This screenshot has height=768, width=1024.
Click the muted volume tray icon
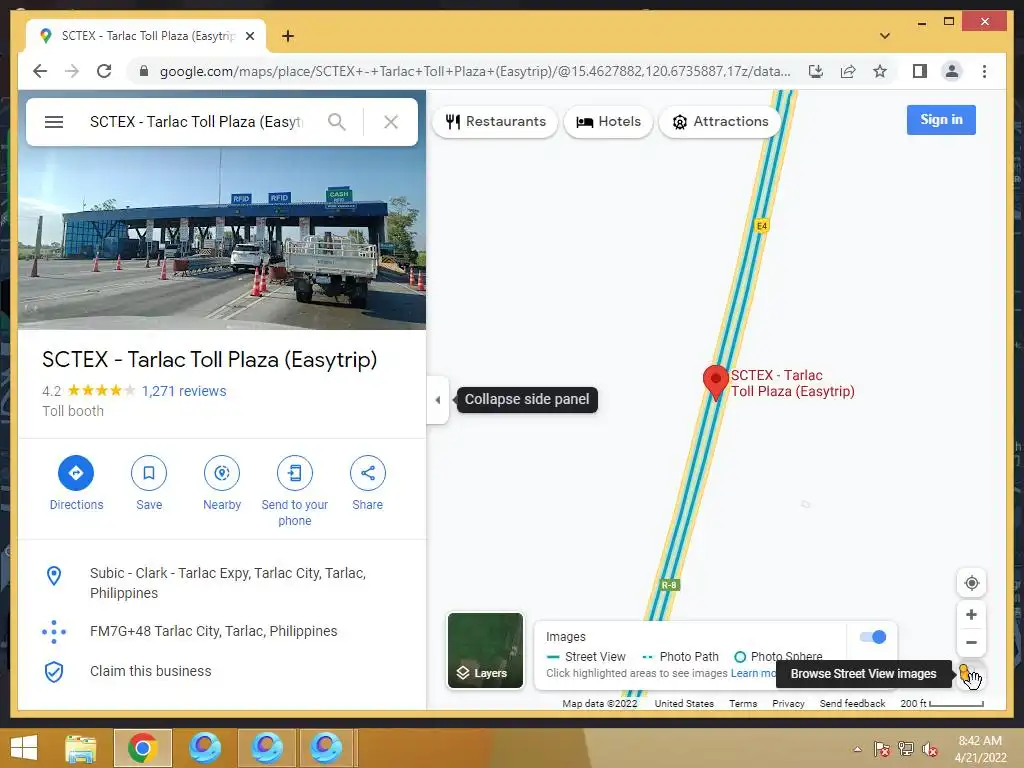coord(930,749)
